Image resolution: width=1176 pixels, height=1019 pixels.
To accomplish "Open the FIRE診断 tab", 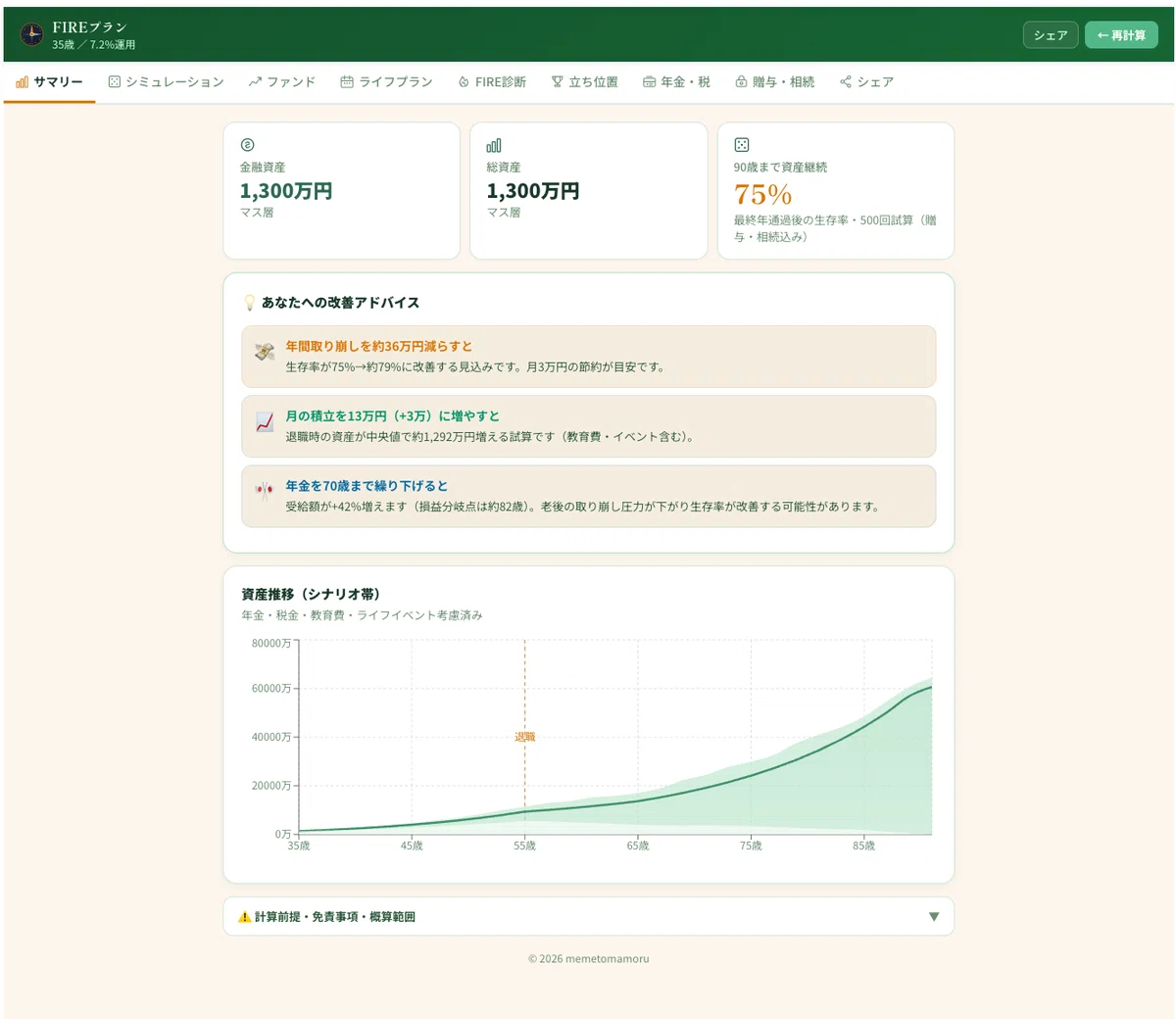I will click(492, 82).
